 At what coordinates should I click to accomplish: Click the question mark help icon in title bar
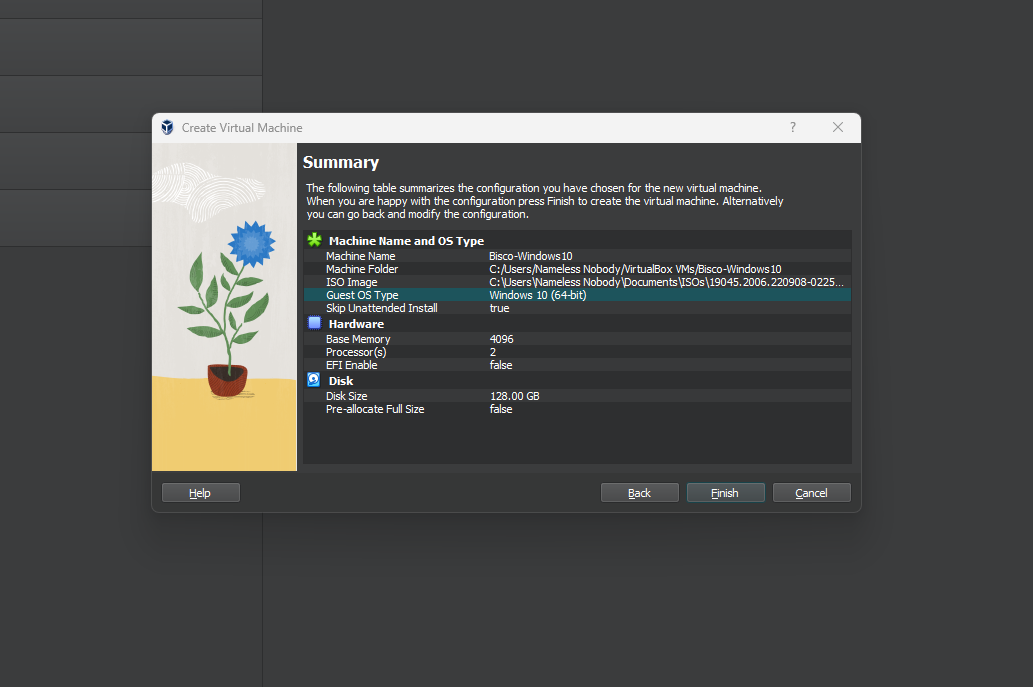(793, 127)
